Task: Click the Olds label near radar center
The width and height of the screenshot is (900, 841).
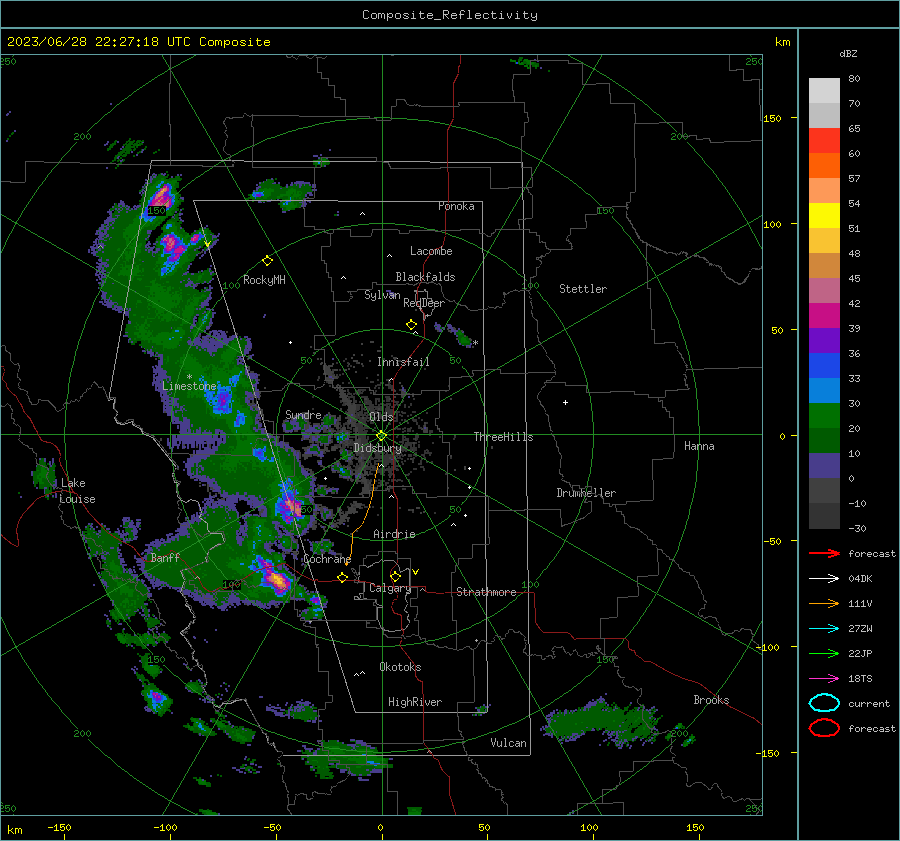Action: click(x=381, y=417)
